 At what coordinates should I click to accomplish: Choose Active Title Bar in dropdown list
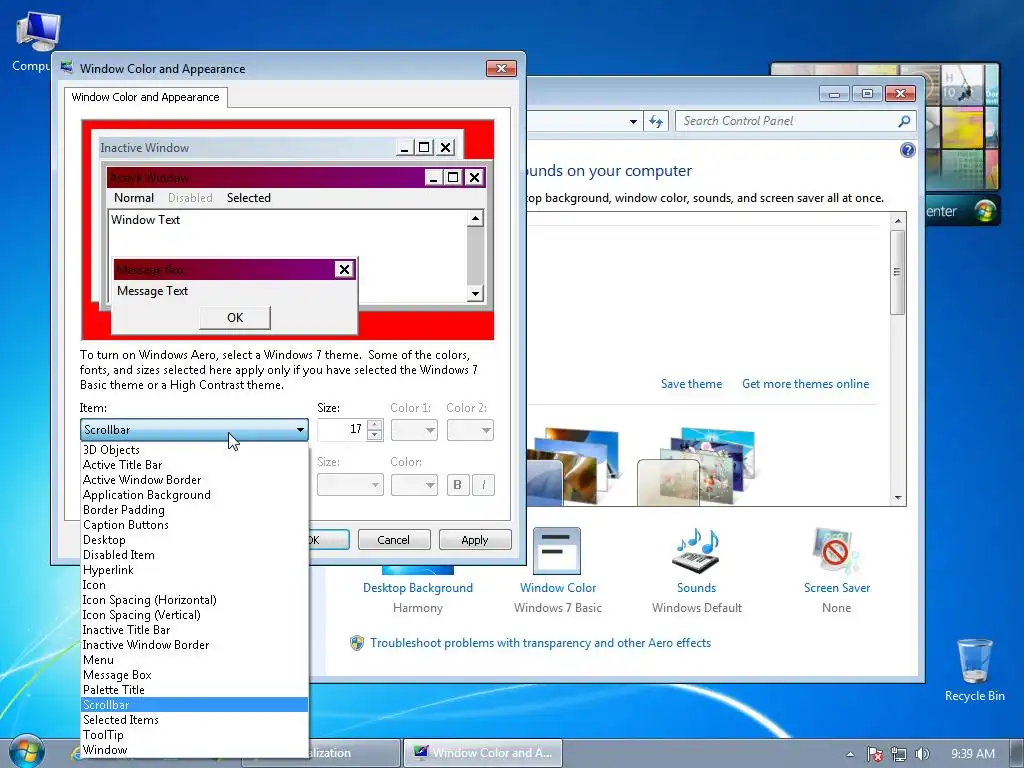click(x=194, y=464)
